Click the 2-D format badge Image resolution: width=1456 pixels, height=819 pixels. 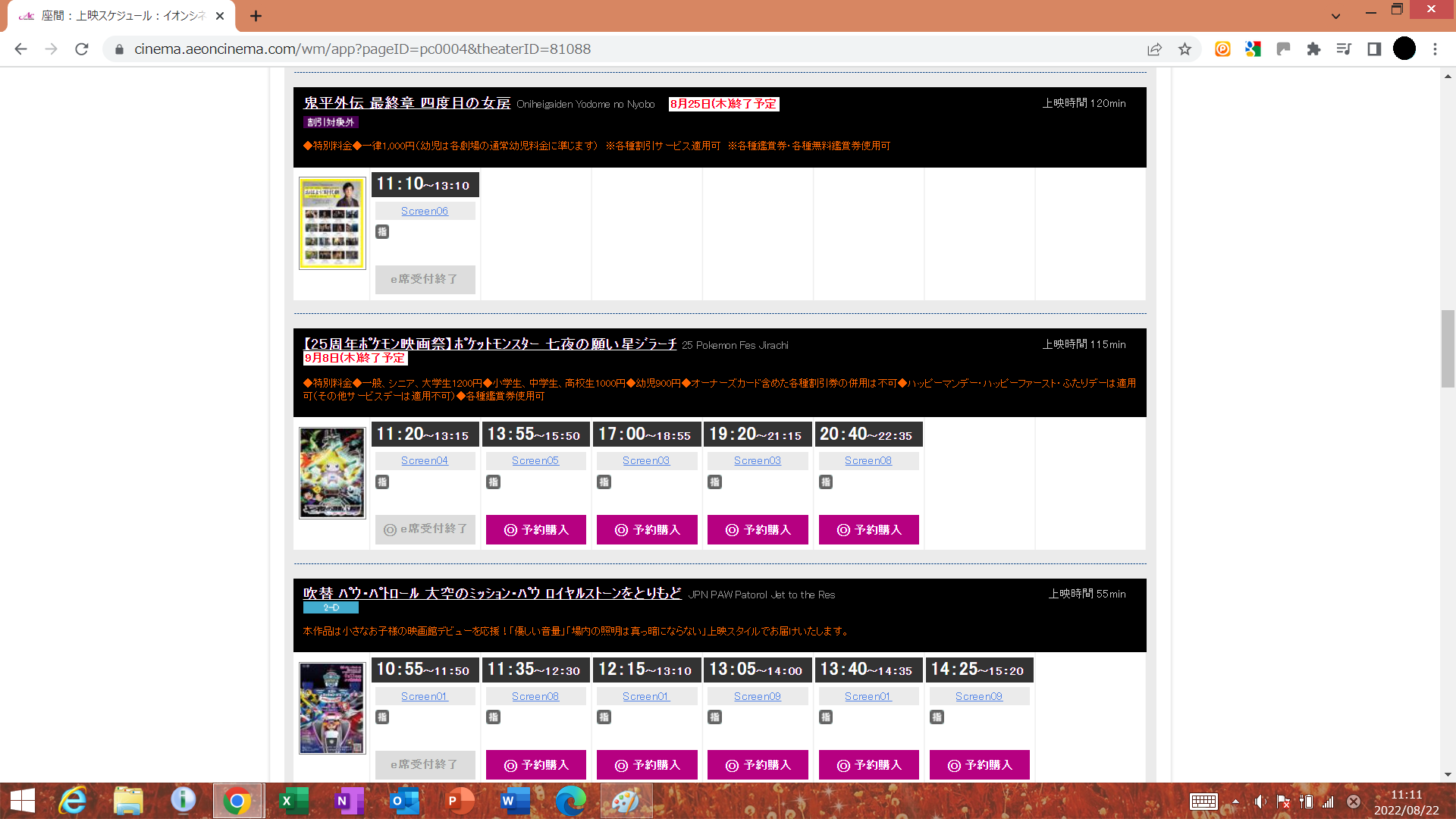331,607
